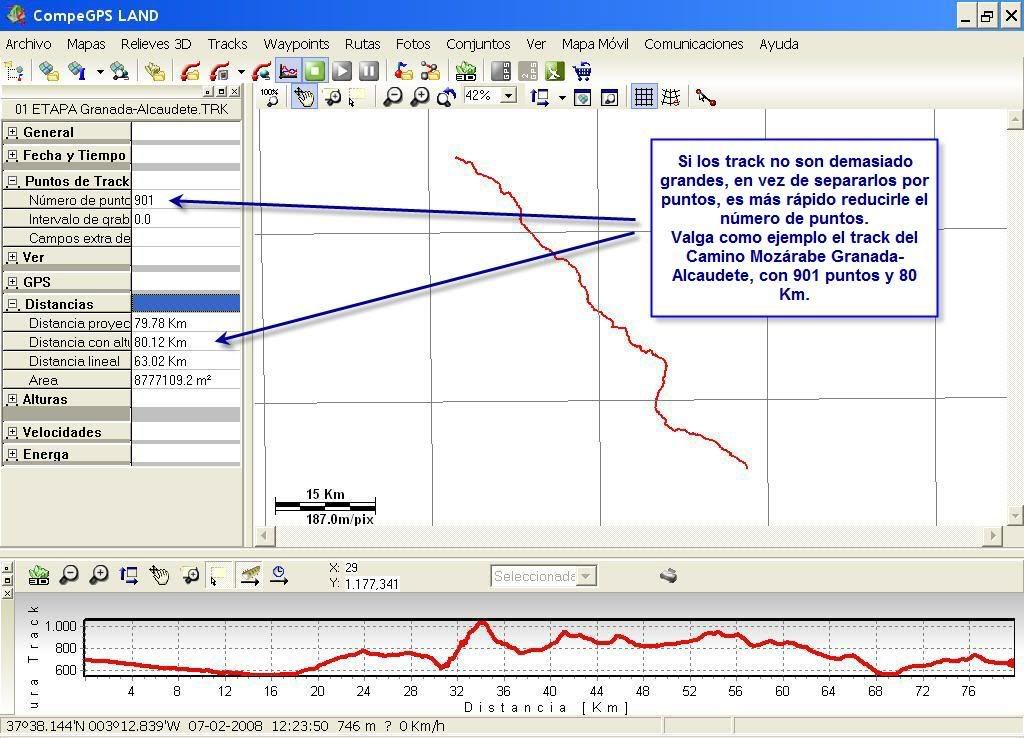Click the green stop recording button
Image resolution: width=1024 pixels, height=738 pixels.
click(x=315, y=71)
